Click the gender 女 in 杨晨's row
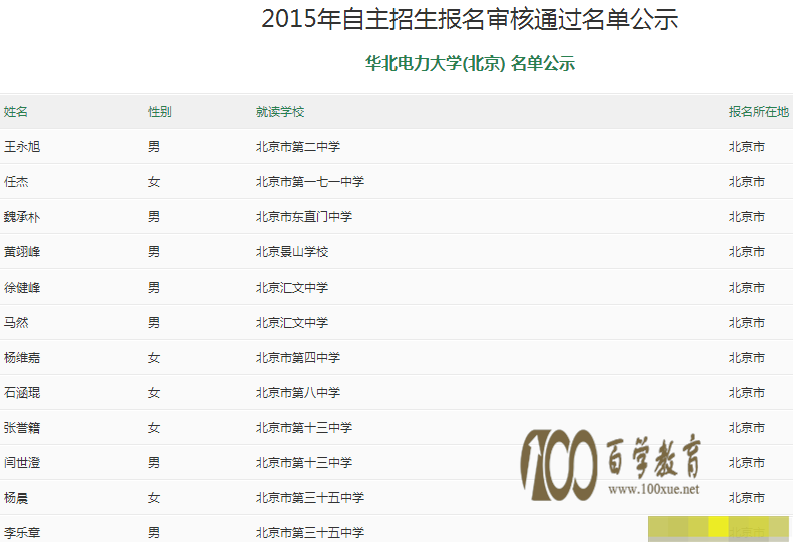Viewport: 793px width, 542px height. [154, 498]
